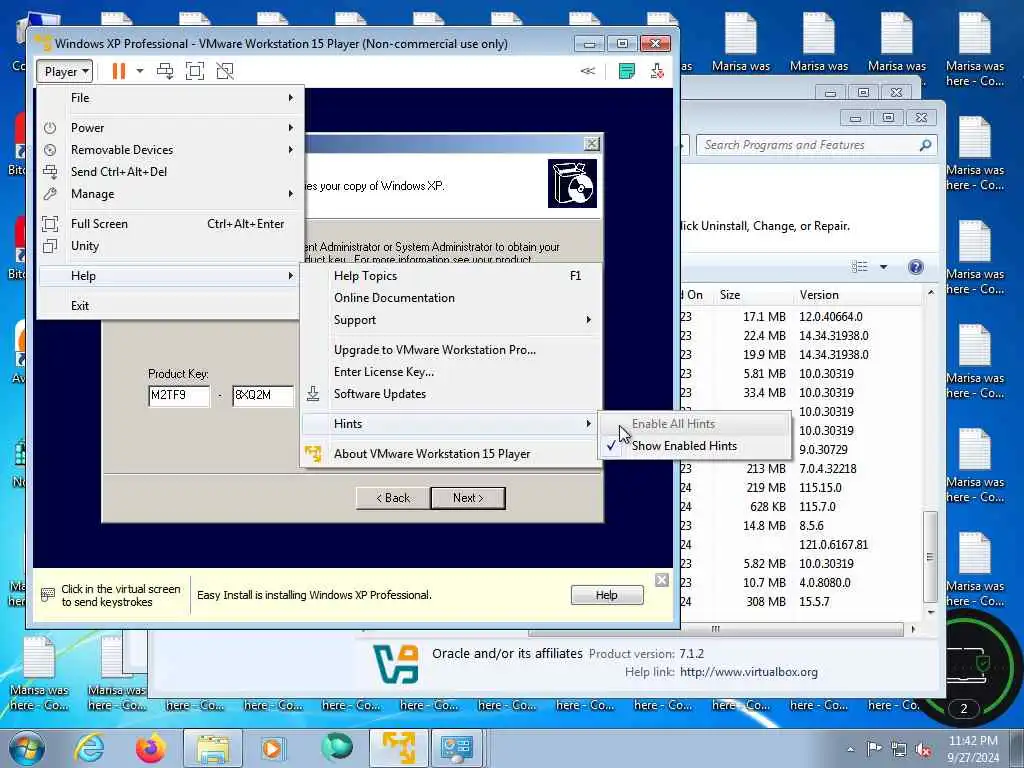1024x768 pixels.
Task: Choose Exit from Player menu
Action: [171, 306]
